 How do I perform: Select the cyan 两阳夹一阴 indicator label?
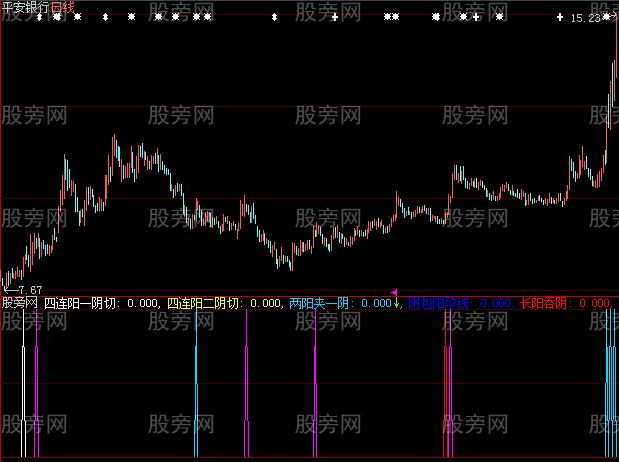pyautogui.click(x=319, y=303)
